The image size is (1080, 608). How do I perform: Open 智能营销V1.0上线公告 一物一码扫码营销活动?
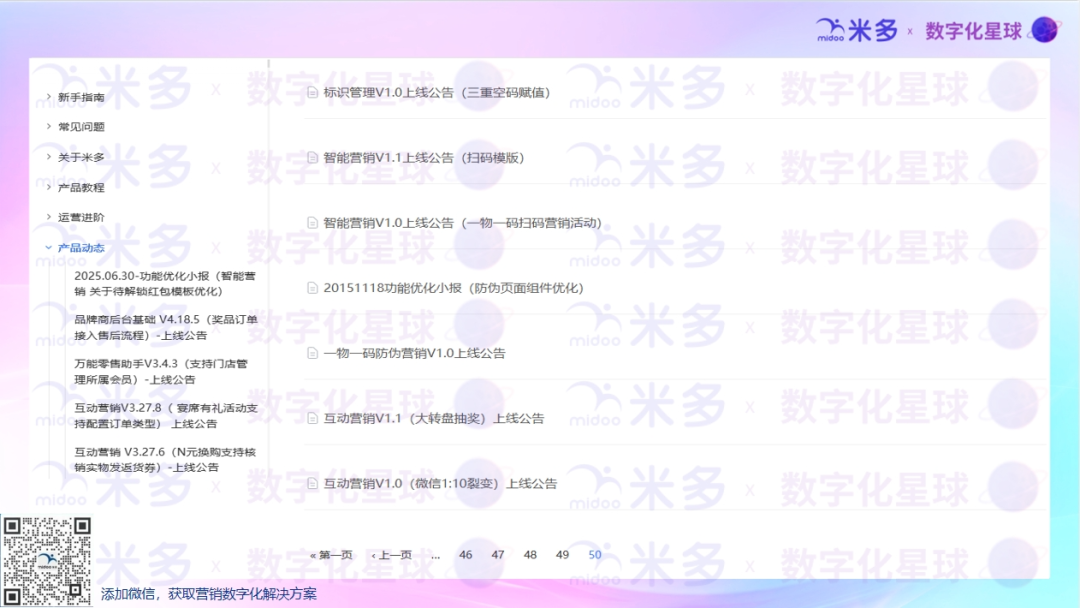[462, 223]
